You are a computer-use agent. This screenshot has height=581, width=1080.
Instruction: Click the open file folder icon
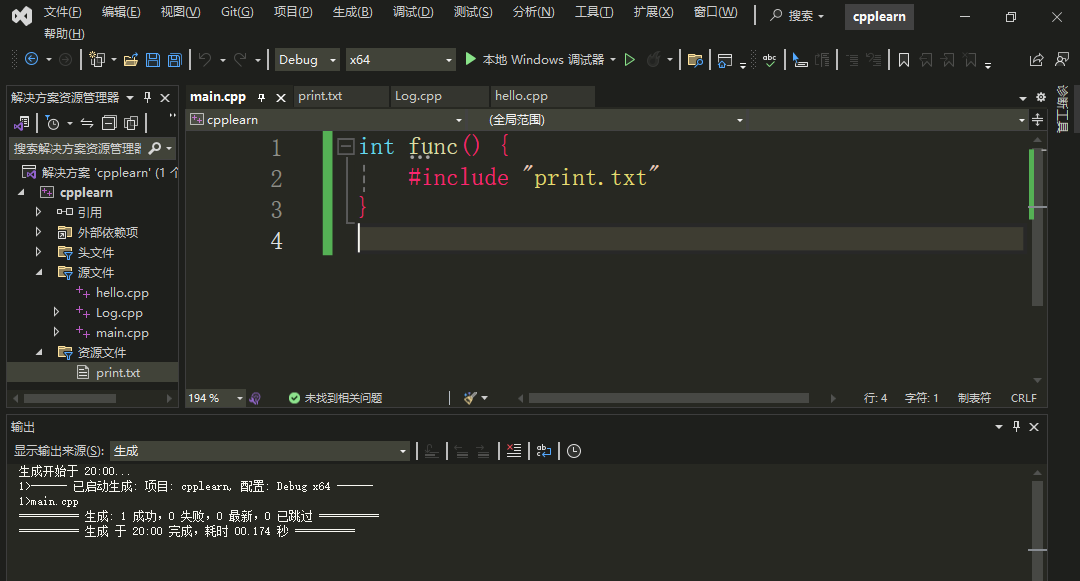click(x=131, y=60)
